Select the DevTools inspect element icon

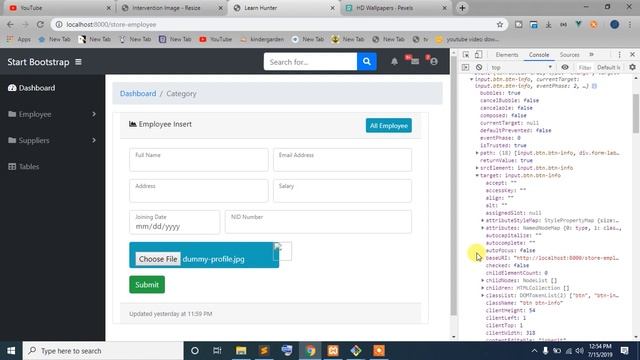tap(466, 54)
